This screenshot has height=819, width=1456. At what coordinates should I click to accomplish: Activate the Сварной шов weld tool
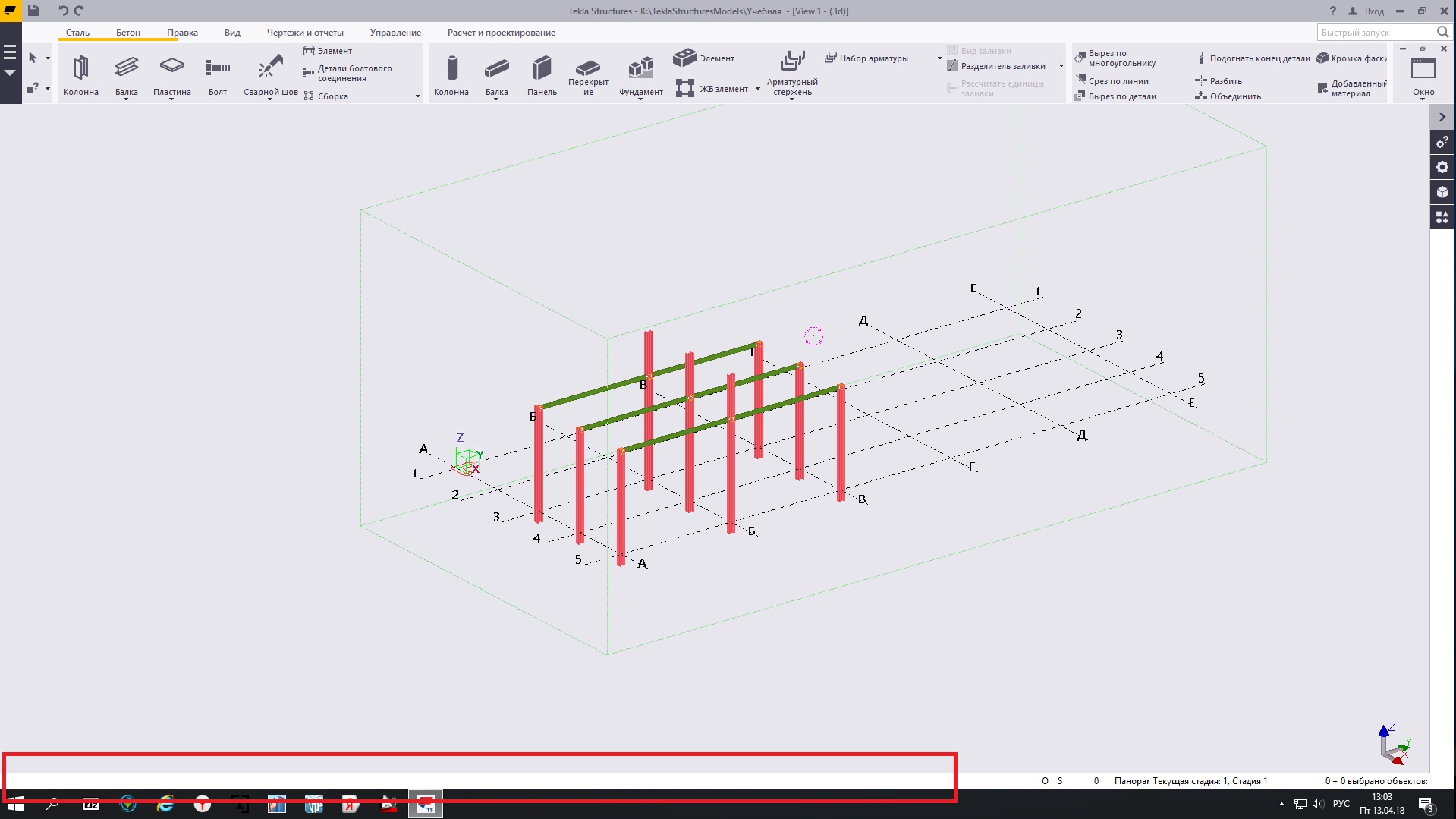click(271, 74)
